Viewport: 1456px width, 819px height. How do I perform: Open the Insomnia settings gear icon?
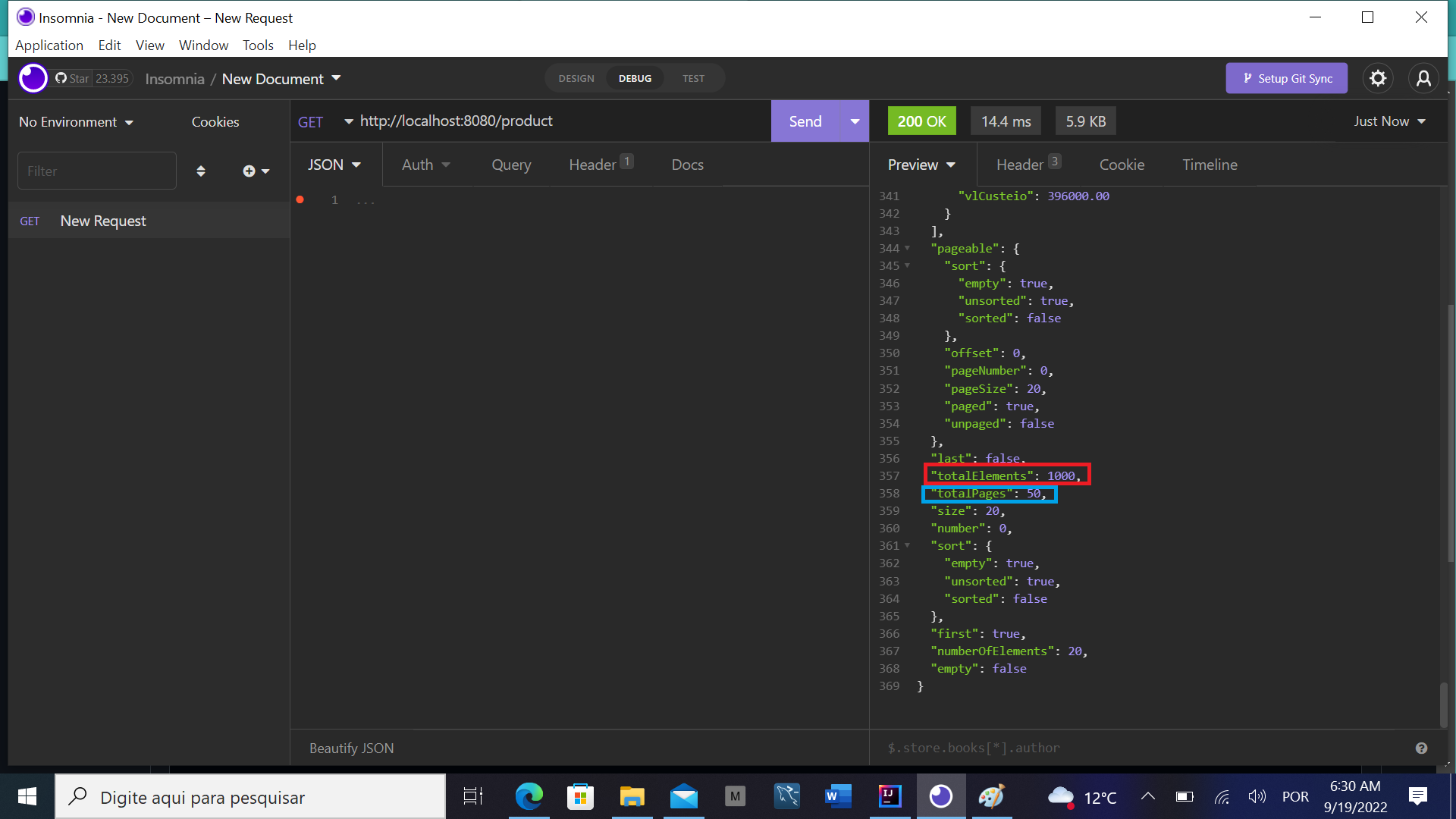(x=1378, y=78)
